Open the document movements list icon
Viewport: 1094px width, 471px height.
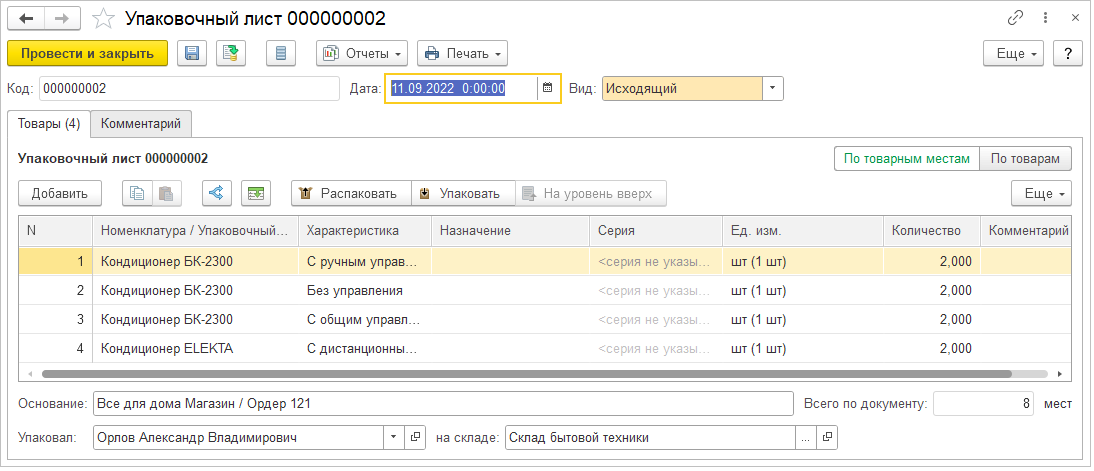(281, 53)
